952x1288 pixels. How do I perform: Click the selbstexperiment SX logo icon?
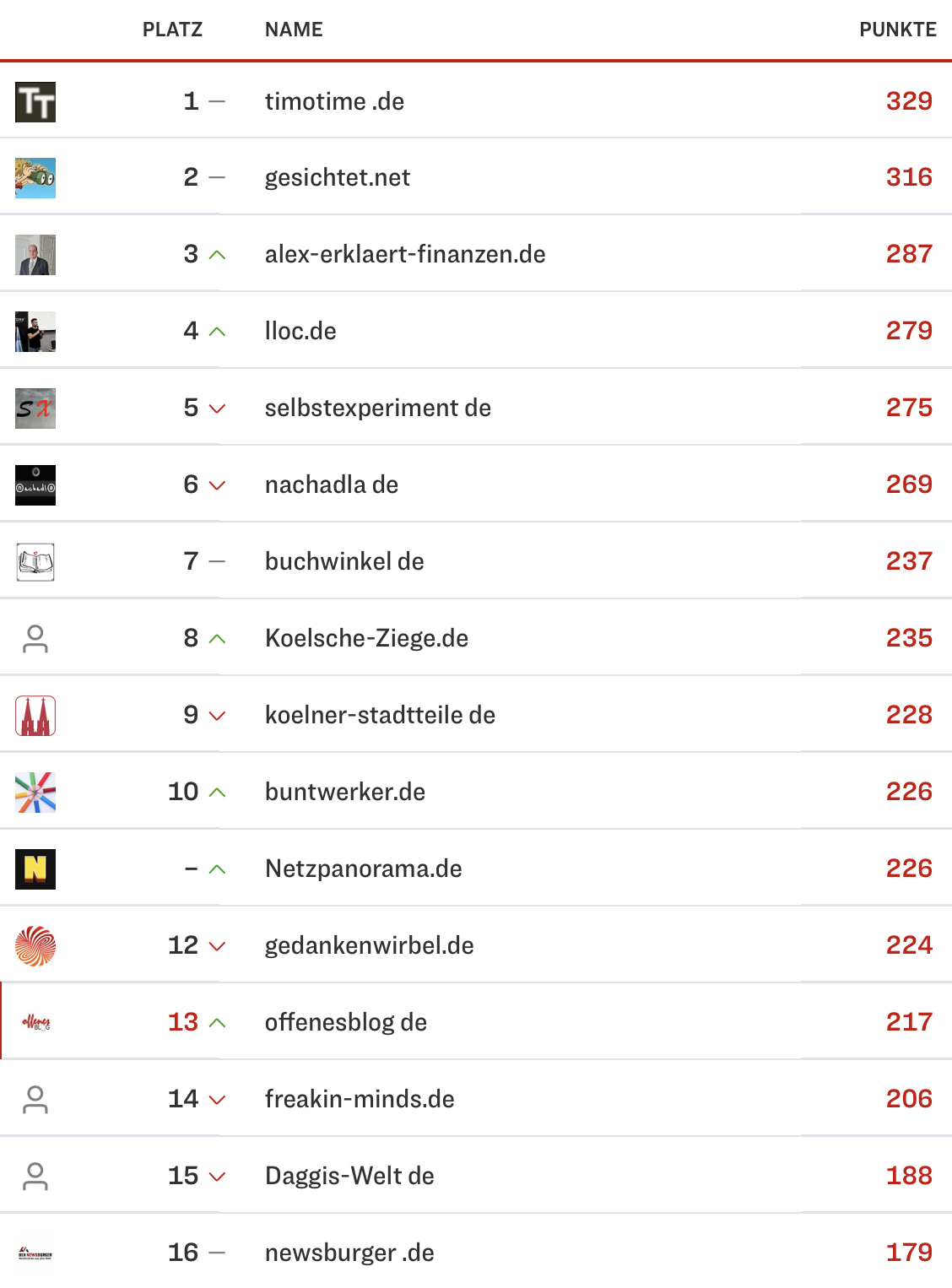coord(35,409)
